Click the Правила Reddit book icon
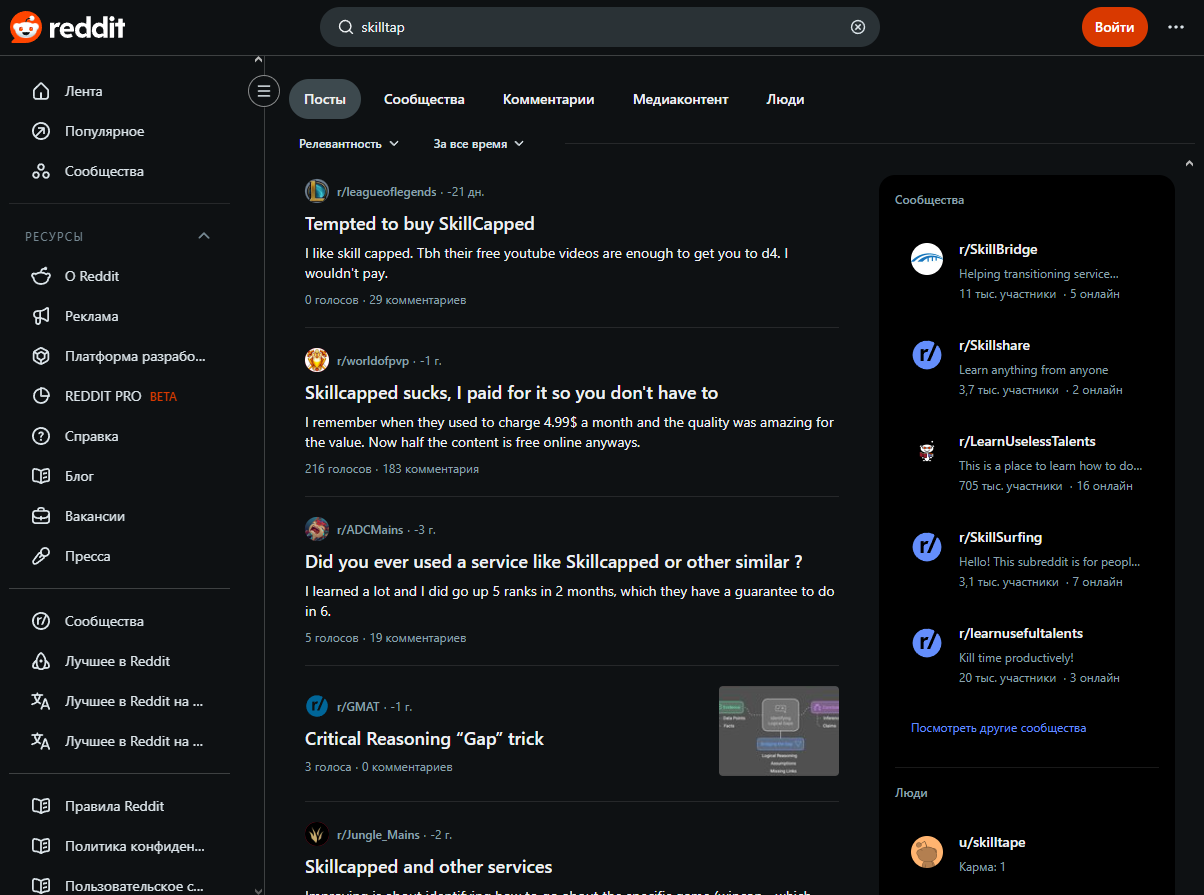Screen dimensions: 1204x895 (41, 806)
